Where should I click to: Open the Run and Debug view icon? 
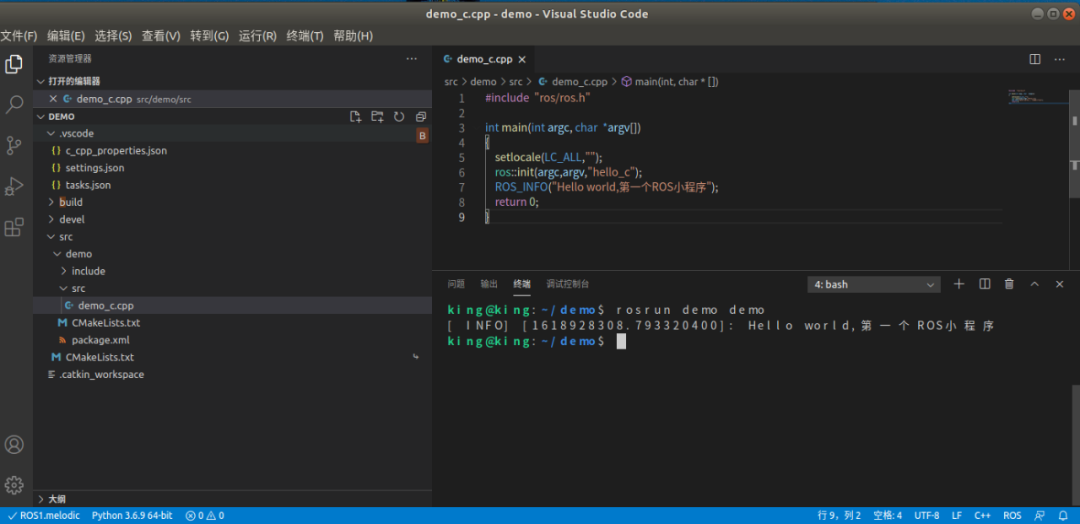(14, 186)
